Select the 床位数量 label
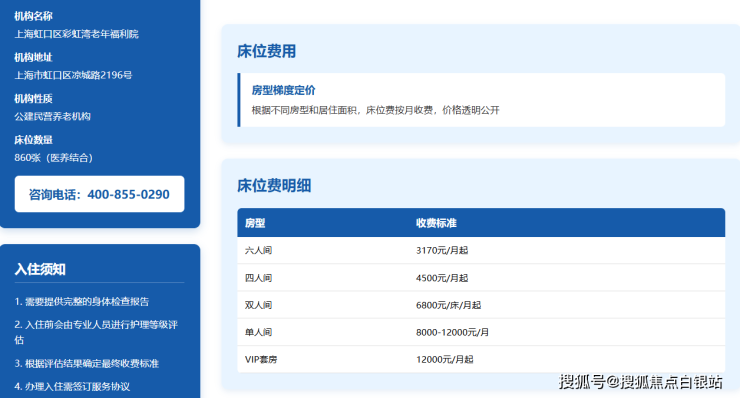The height and width of the screenshot is (398, 740). pos(33,140)
